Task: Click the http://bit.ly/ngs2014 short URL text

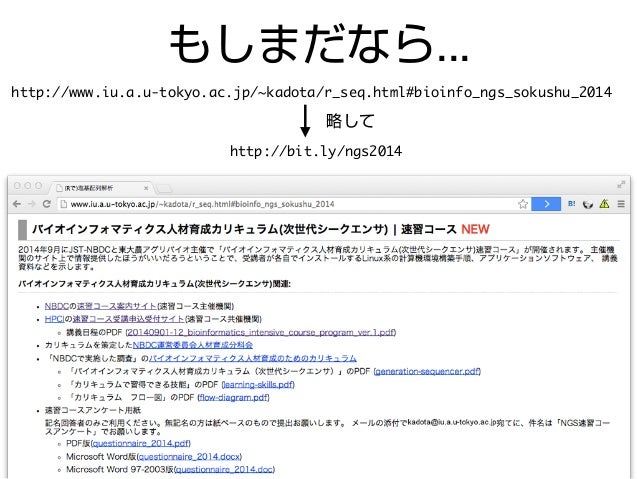Action: [316, 151]
